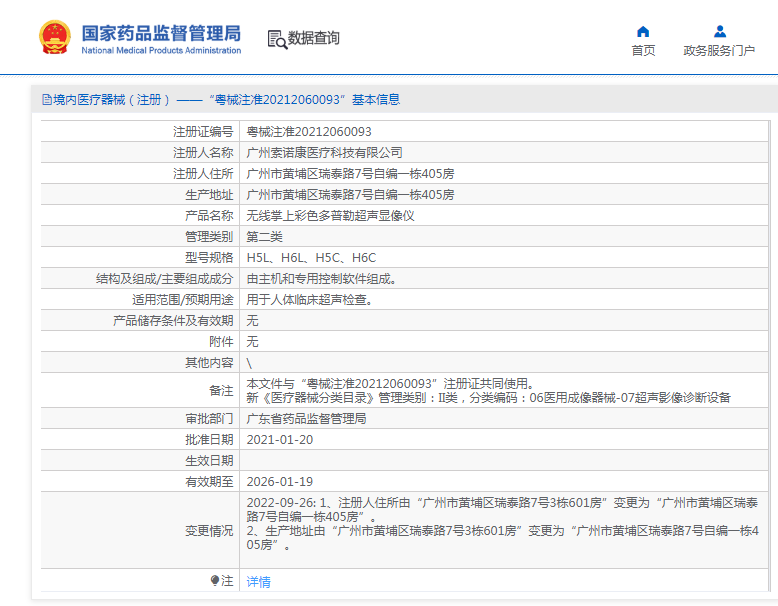Click registrant name 广州索诺康医疗科技有限公司

pos(324,153)
